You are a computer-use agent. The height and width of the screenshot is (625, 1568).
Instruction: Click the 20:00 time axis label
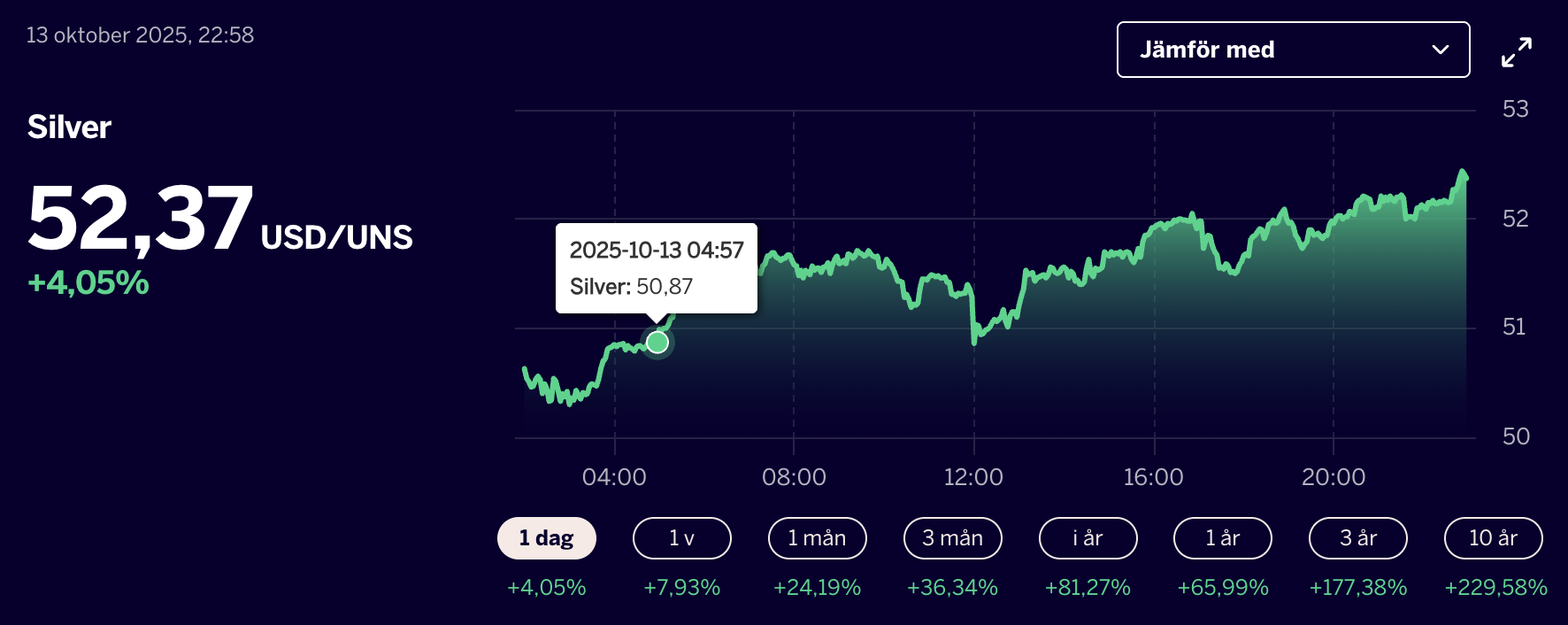click(x=1333, y=477)
